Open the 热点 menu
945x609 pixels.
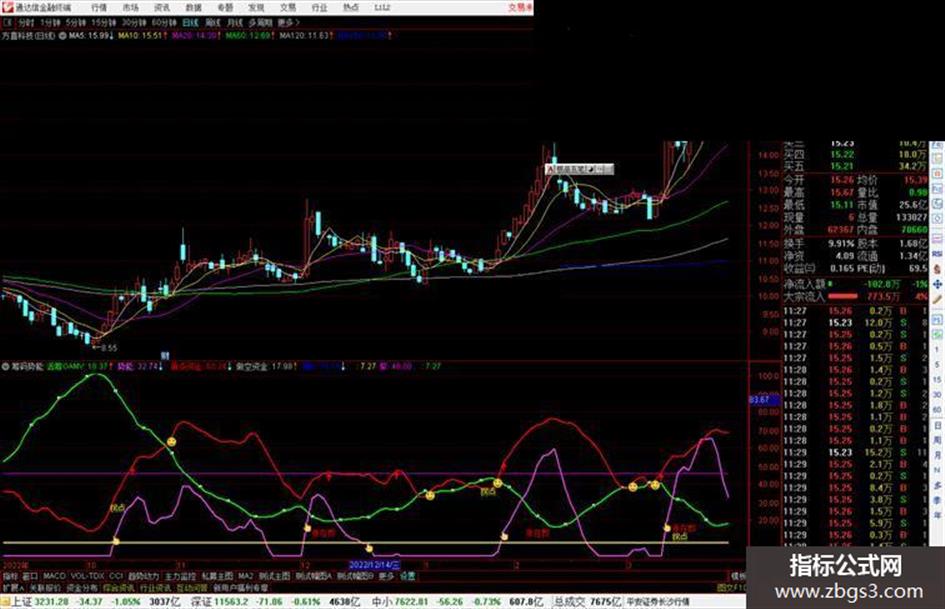(x=350, y=7)
